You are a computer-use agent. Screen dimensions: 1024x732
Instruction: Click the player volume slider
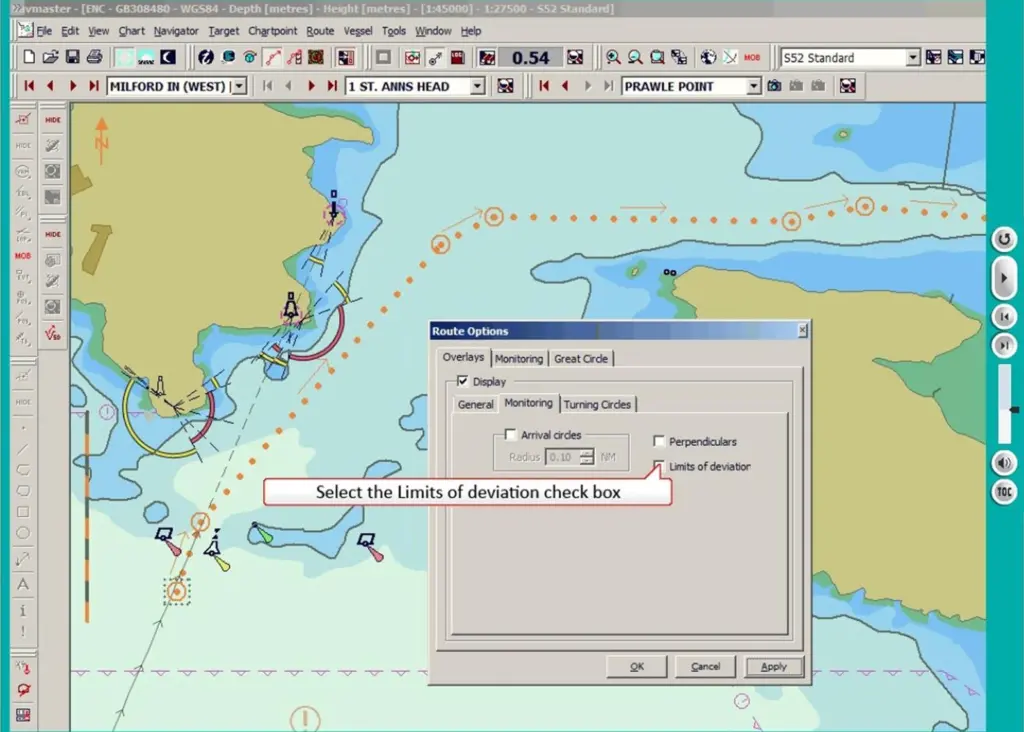point(1004,405)
